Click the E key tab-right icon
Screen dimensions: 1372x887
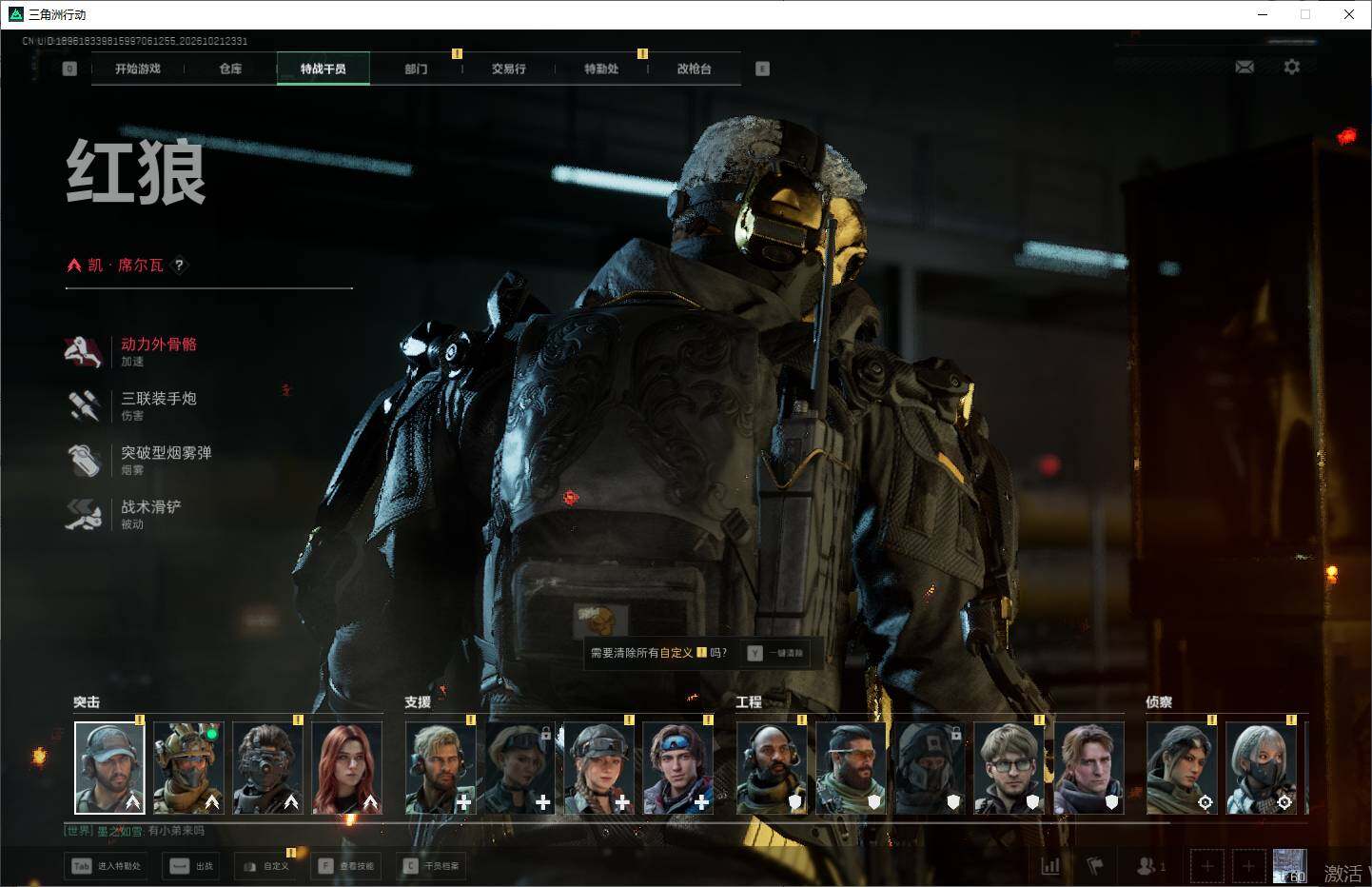(762, 69)
